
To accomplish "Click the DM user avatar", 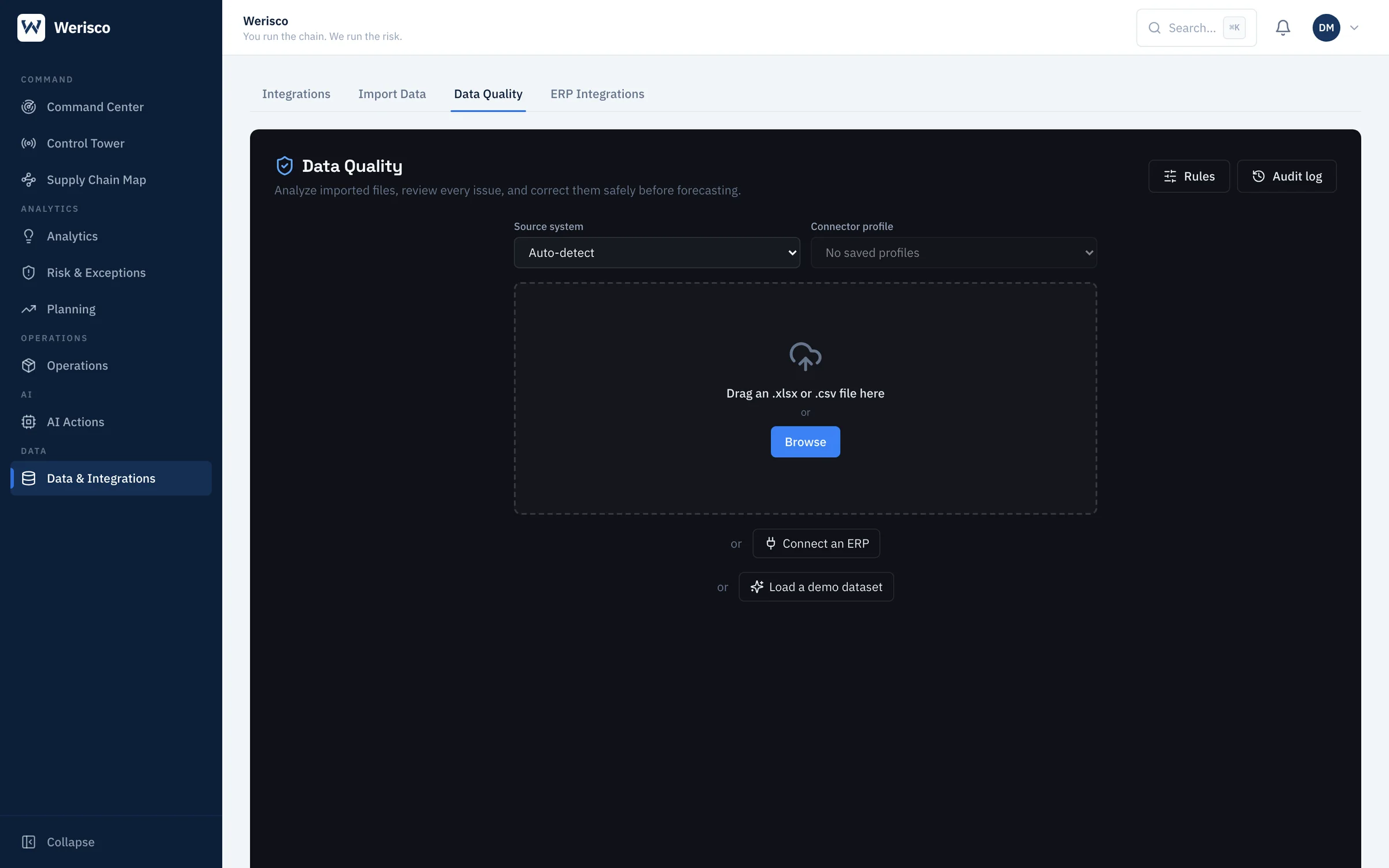I will [x=1326, y=27].
